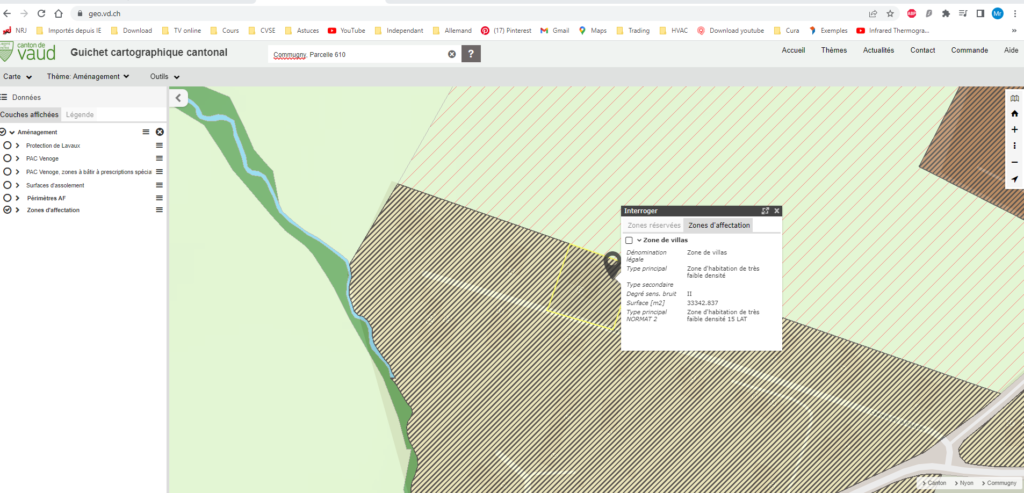Enable PAC Venoge zones à bâtir layer

pyautogui.click(x=7, y=172)
